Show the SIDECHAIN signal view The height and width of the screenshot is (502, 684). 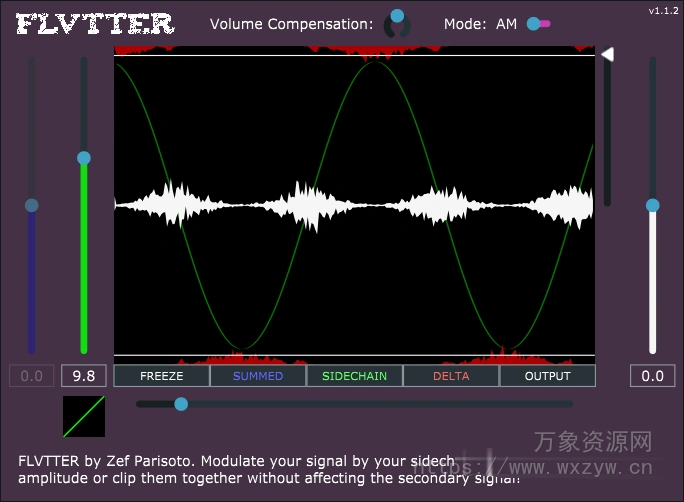click(x=354, y=376)
